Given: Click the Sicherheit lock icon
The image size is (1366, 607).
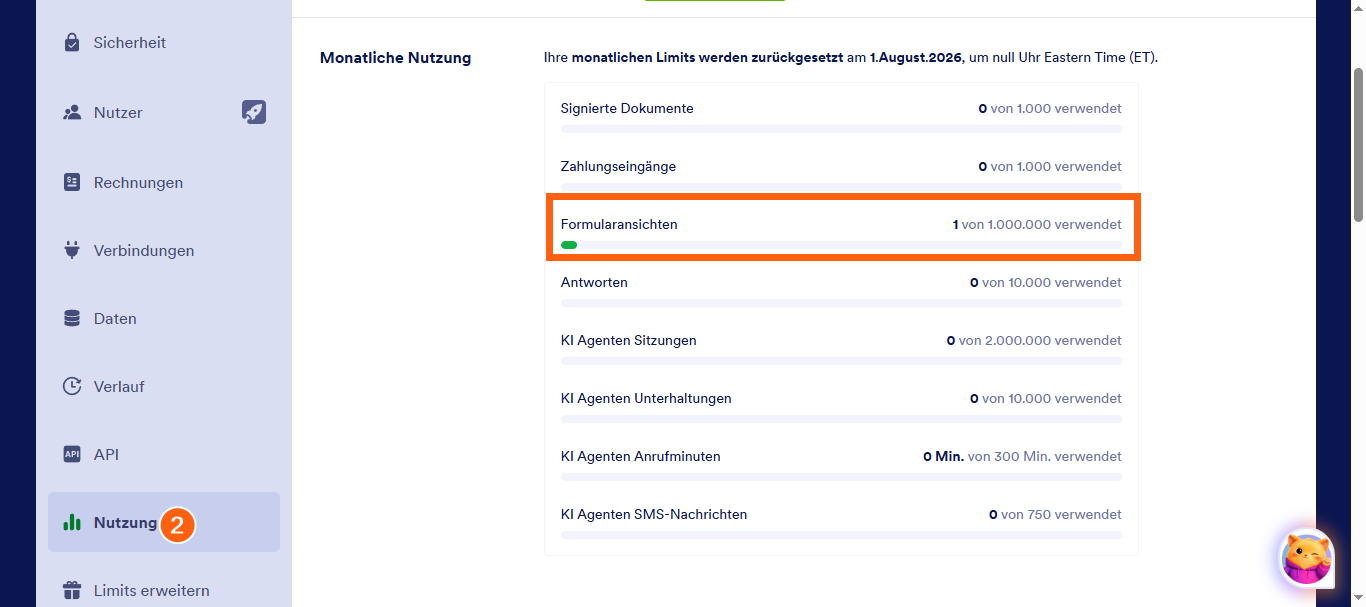Looking at the screenshot, I should 72,43.
